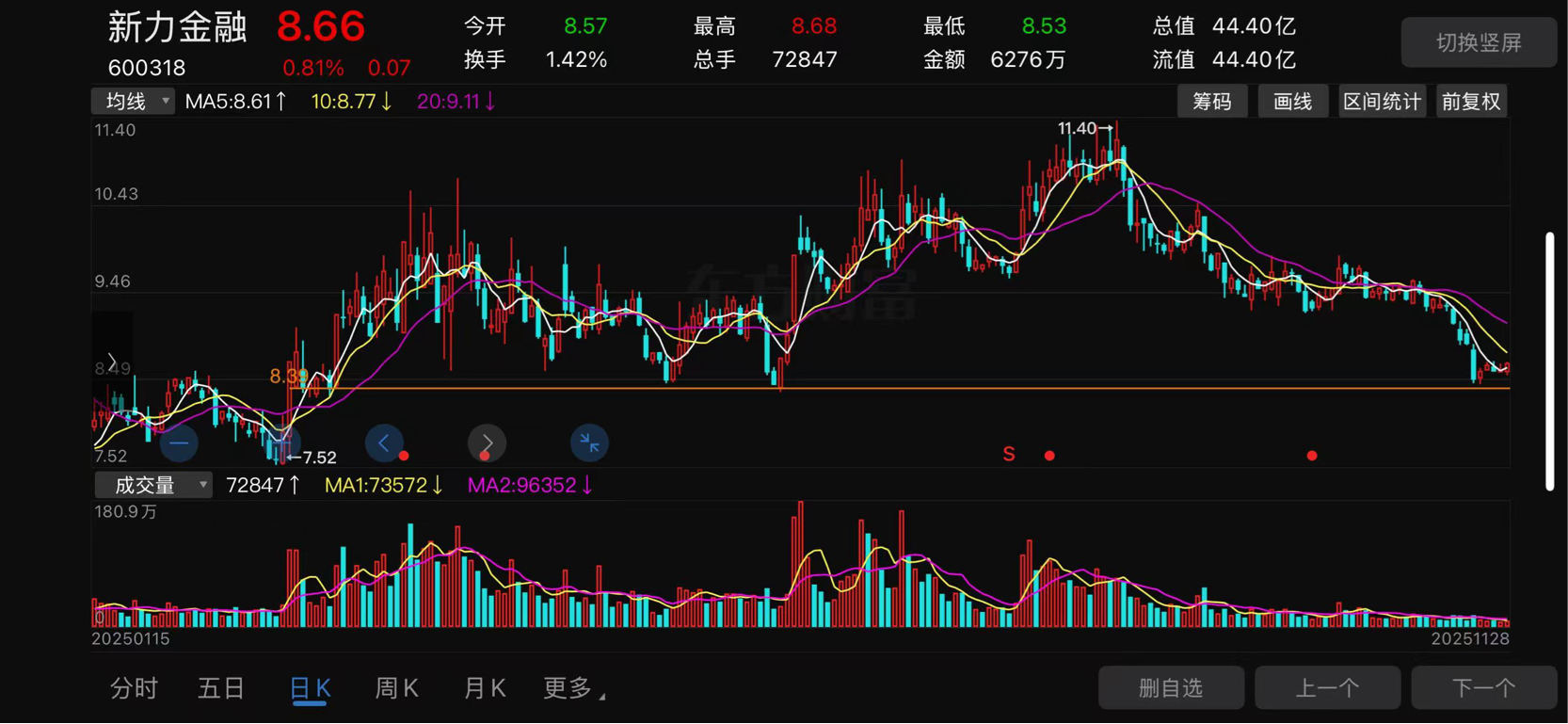Click the percent change 0.81%
The width and height of the screenshot is (1568, 724).
click(x=313, y=68)
